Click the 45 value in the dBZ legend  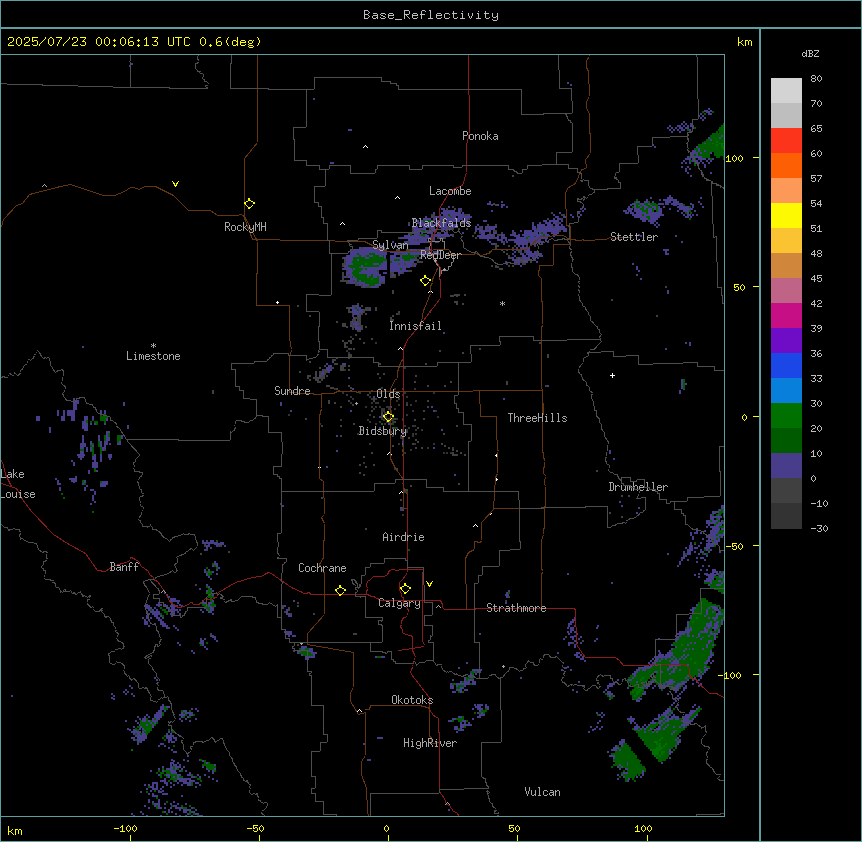tap(816, 279)
